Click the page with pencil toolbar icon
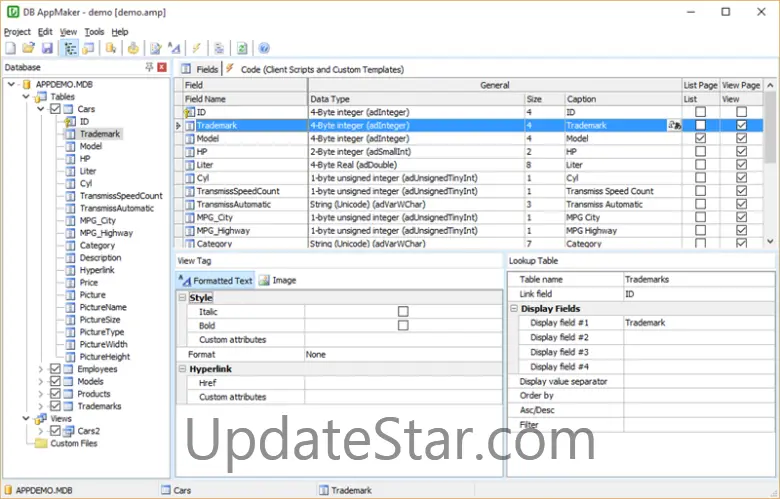The height and width of the screenshot is (499, 780). (x=156, y=48)
